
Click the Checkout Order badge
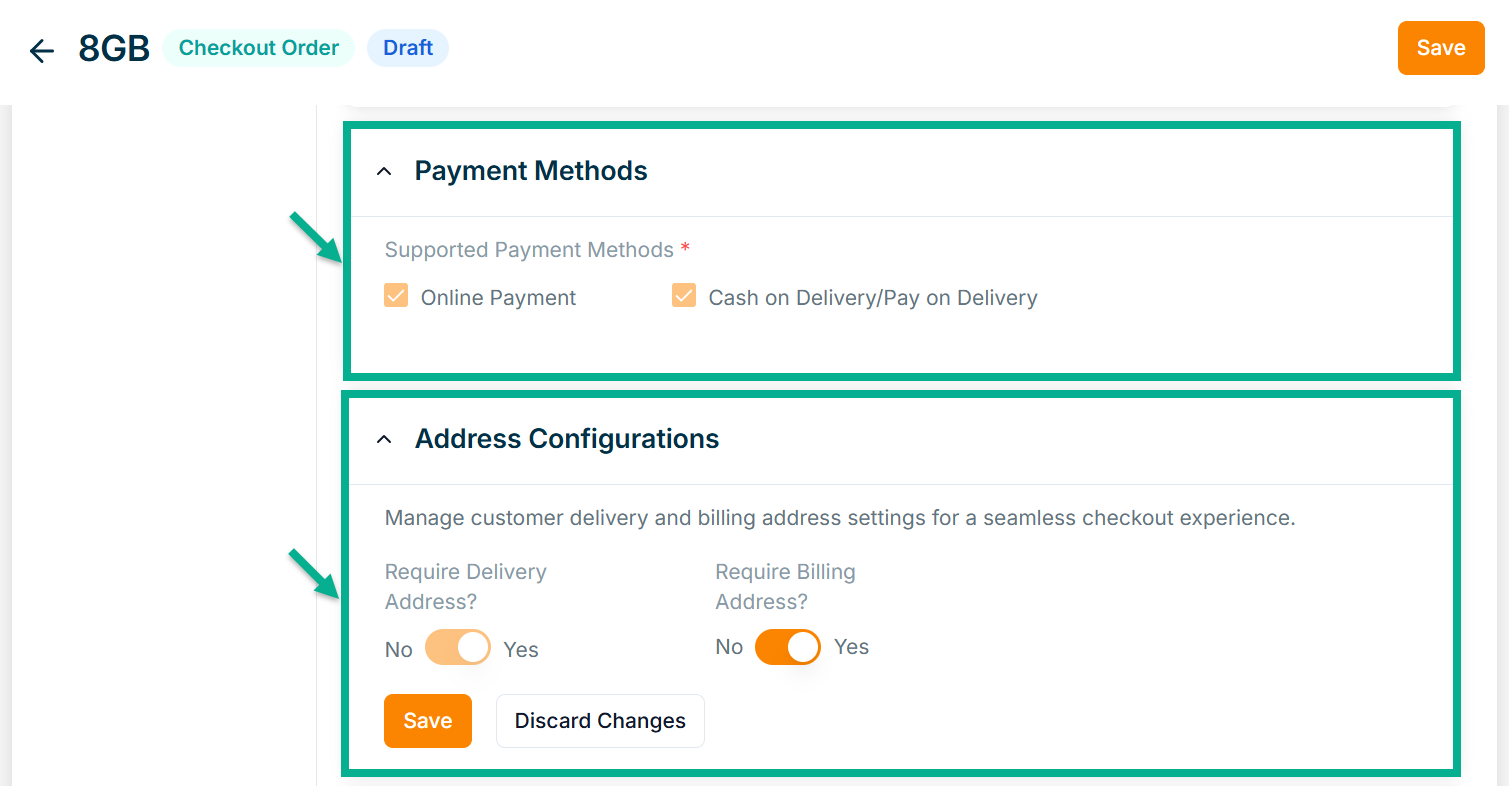coord(258,48)
